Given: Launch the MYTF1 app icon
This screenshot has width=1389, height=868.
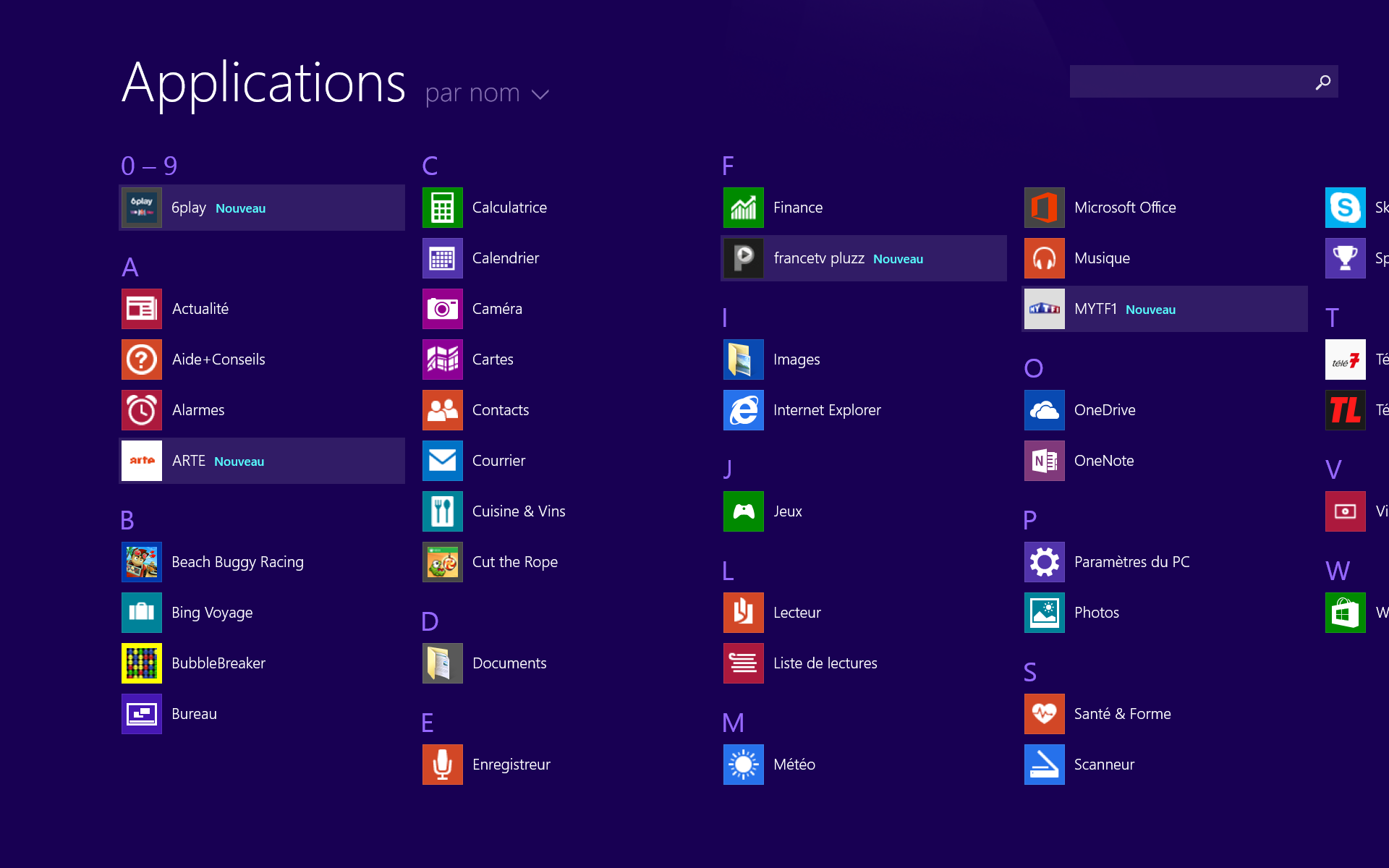Looking at the screenshot, I should [1045, 309].
